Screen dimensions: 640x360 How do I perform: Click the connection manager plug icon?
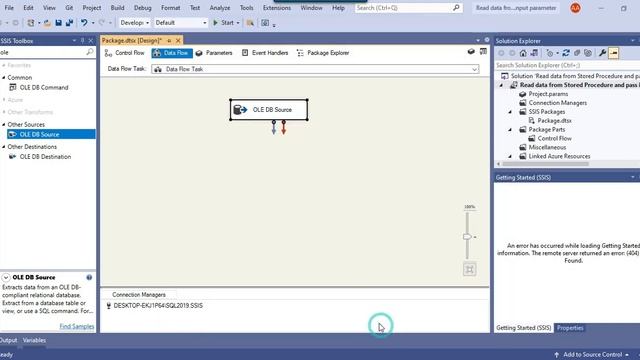(109, 306)
